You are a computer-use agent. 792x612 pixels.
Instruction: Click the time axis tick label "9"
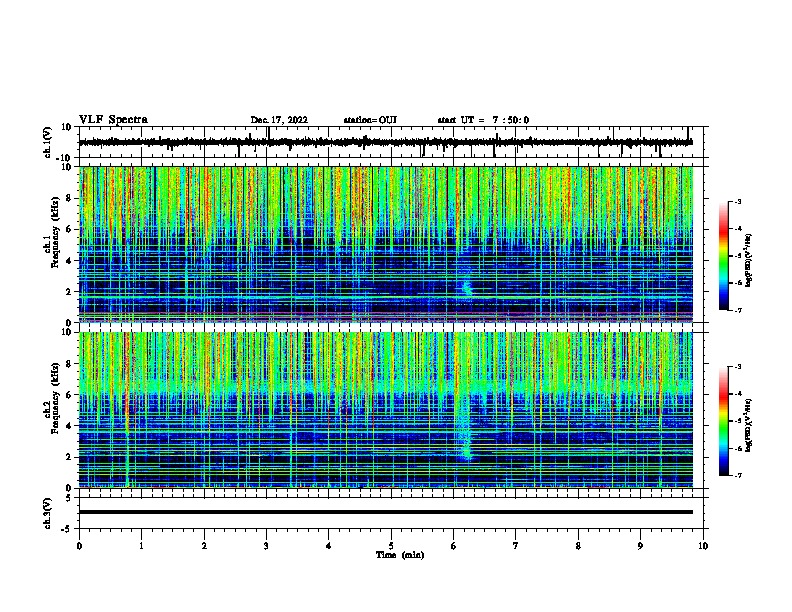coord(640,546)
